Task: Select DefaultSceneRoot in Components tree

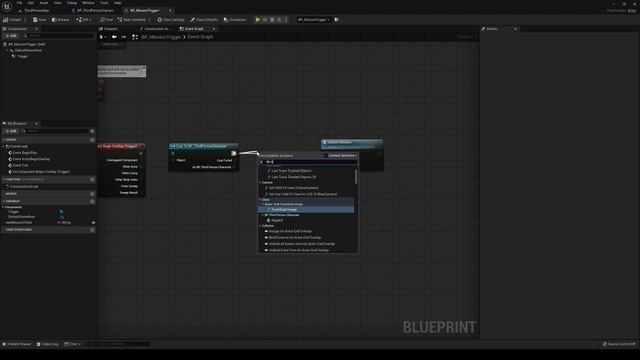Action: click(28, 50)
